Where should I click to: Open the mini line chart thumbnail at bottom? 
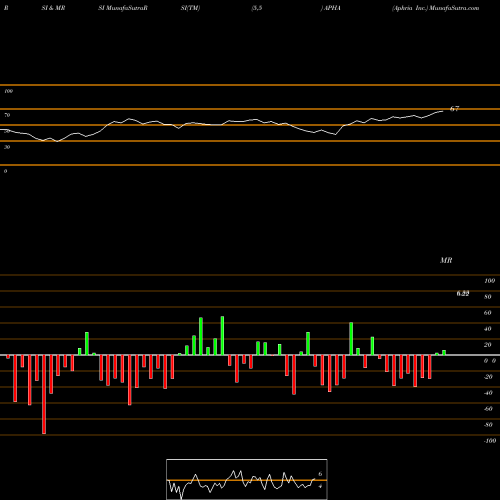[x=247, y=479]
